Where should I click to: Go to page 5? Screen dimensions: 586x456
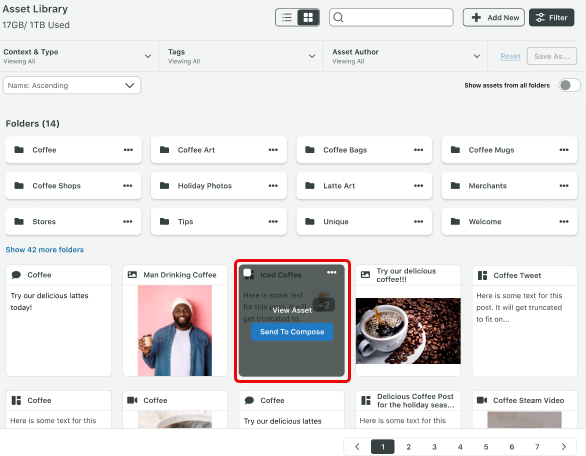click(x=486, y=447)
